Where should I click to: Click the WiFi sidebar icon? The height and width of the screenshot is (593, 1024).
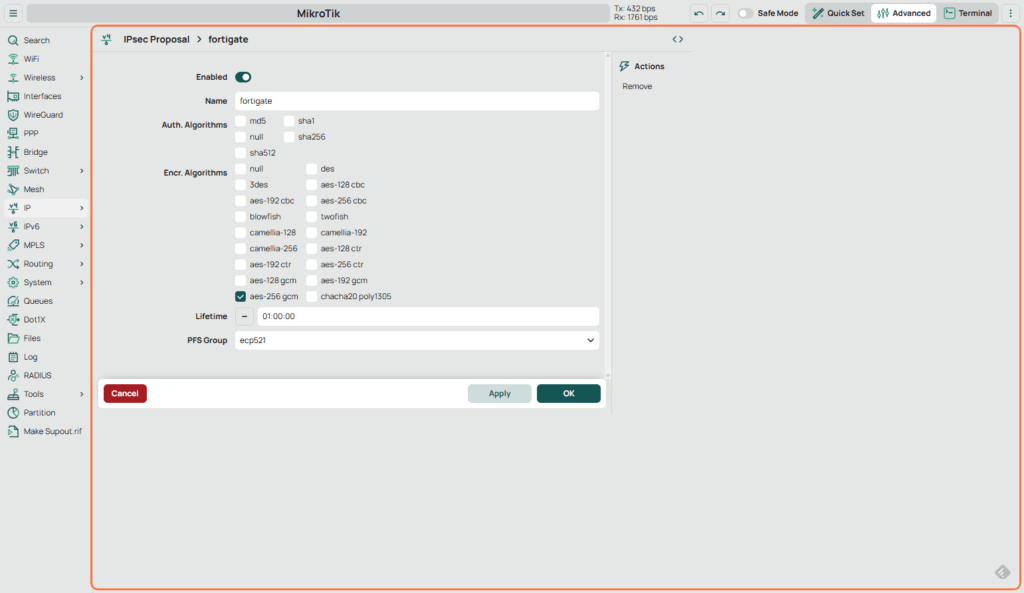click(x=13, y=59)
